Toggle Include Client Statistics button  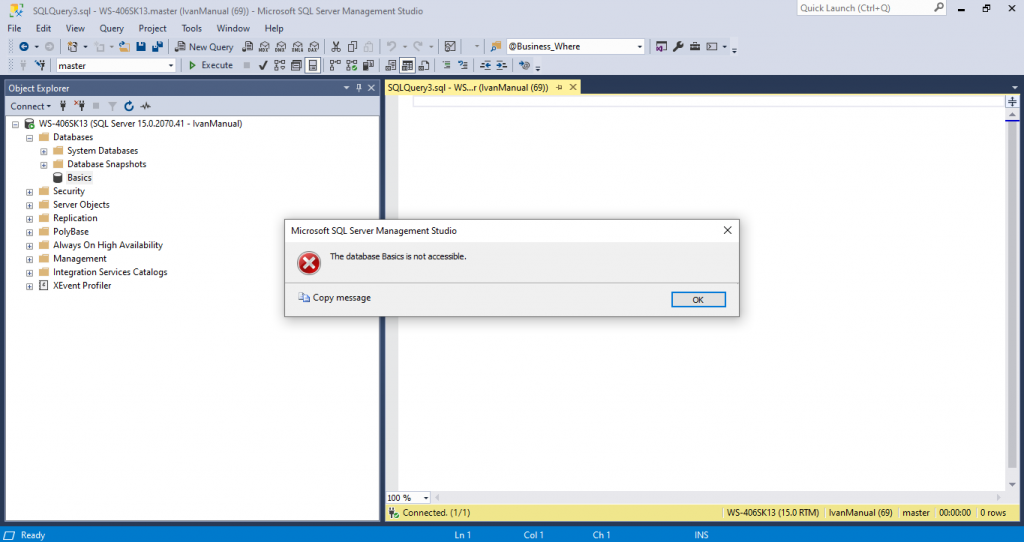click(368, 65)
